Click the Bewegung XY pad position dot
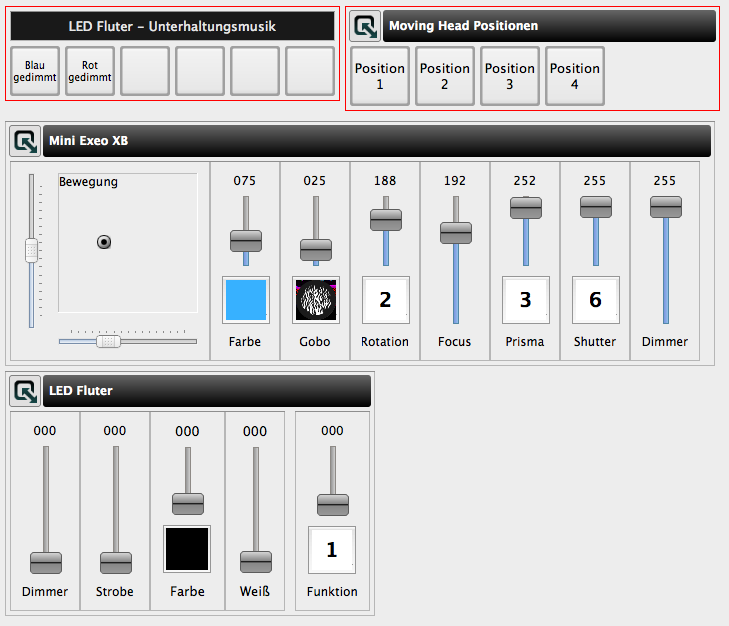The height and width of the screenshot is (626, 729). 104,242
